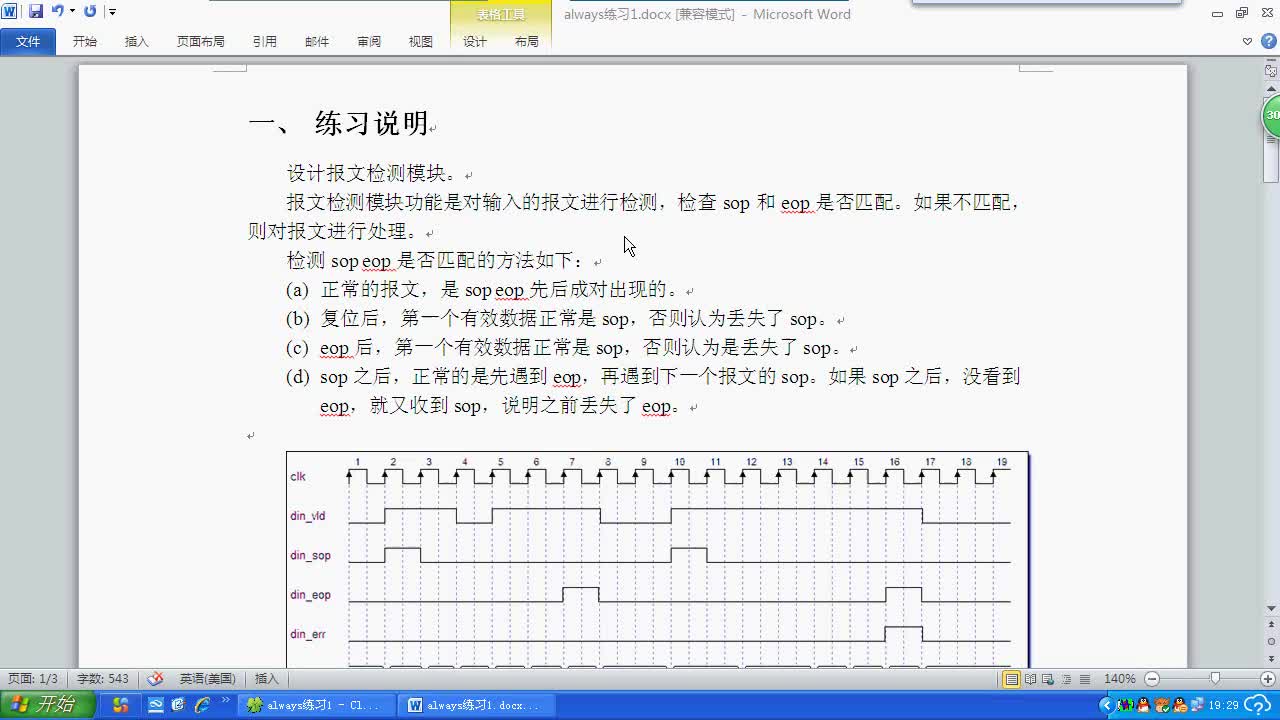Click the always练习1.docx Word taskbar button
The image size is (1280, 720).
475,705
